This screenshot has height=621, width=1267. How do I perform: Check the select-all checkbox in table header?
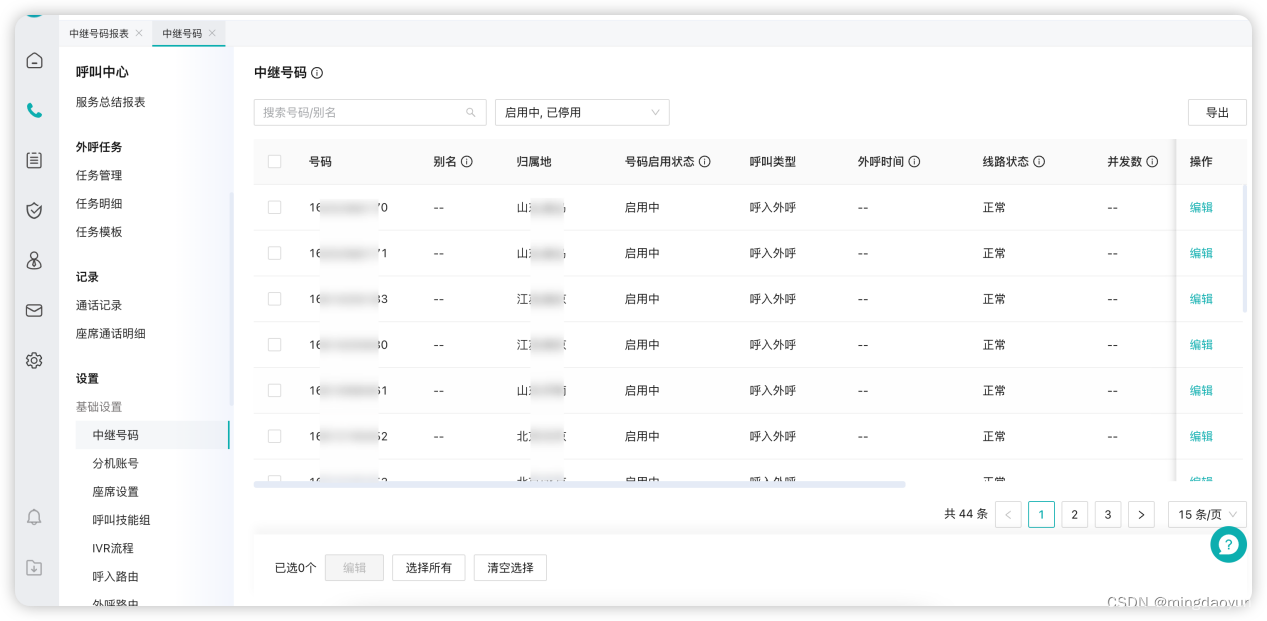pos(275,161)
